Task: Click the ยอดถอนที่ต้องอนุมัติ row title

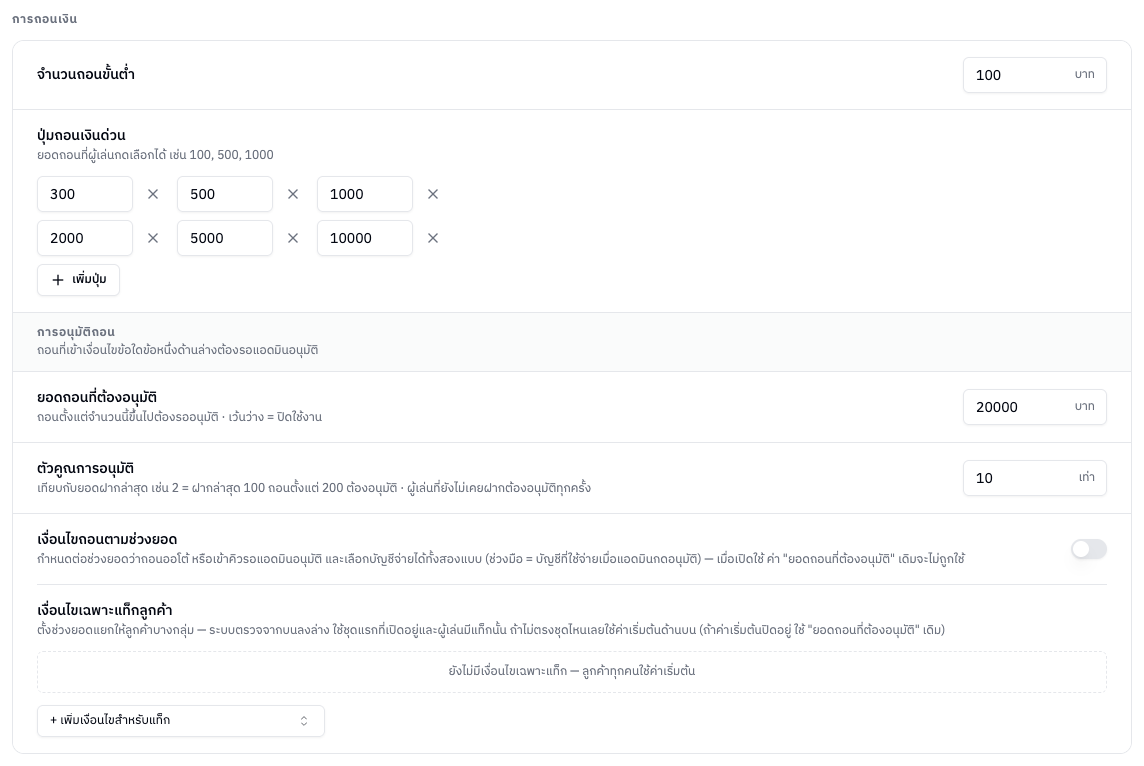Action: point(97,398)
